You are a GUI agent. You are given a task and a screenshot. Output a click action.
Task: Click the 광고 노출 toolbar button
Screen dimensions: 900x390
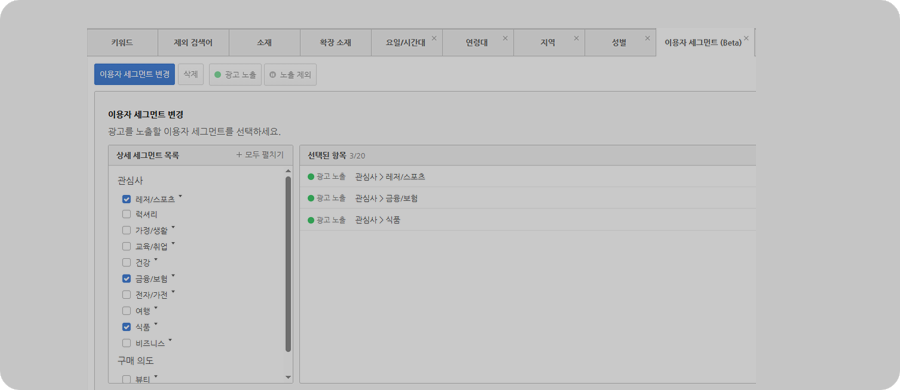click(235, 75)
